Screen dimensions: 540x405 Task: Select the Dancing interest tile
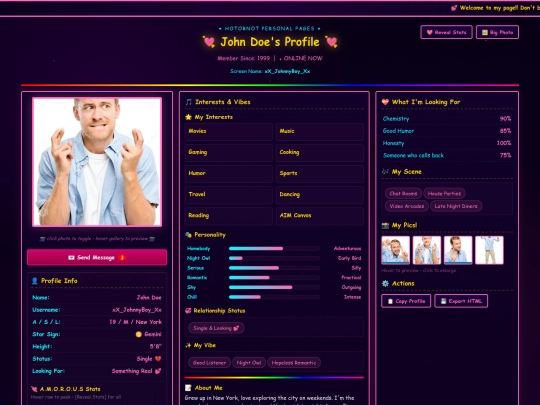[x=320, y=194]
